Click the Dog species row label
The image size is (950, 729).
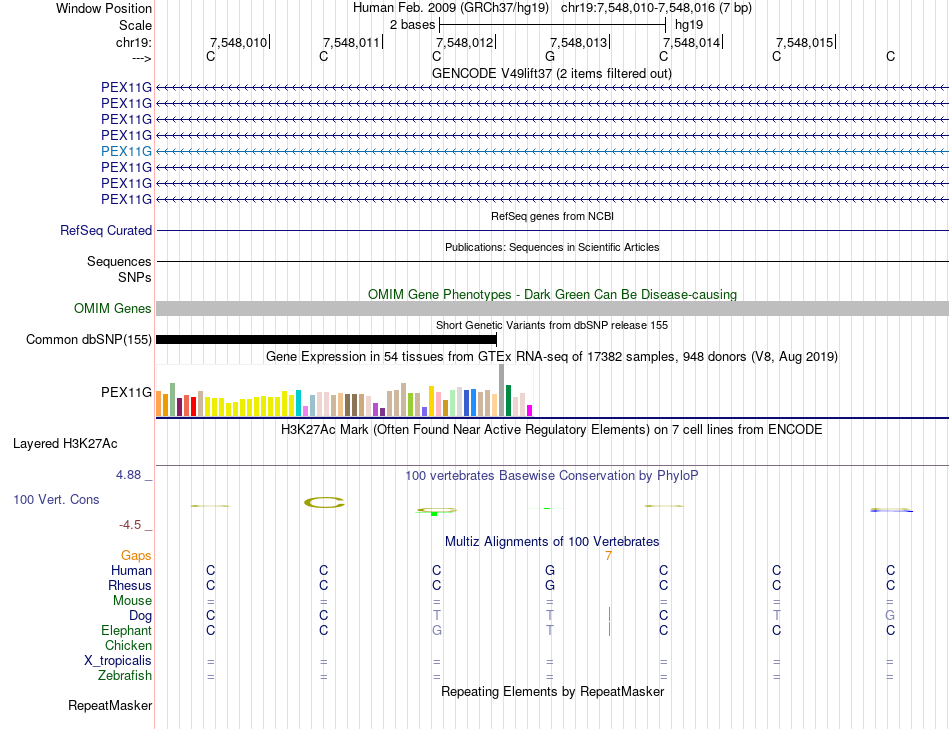point(140,616)
